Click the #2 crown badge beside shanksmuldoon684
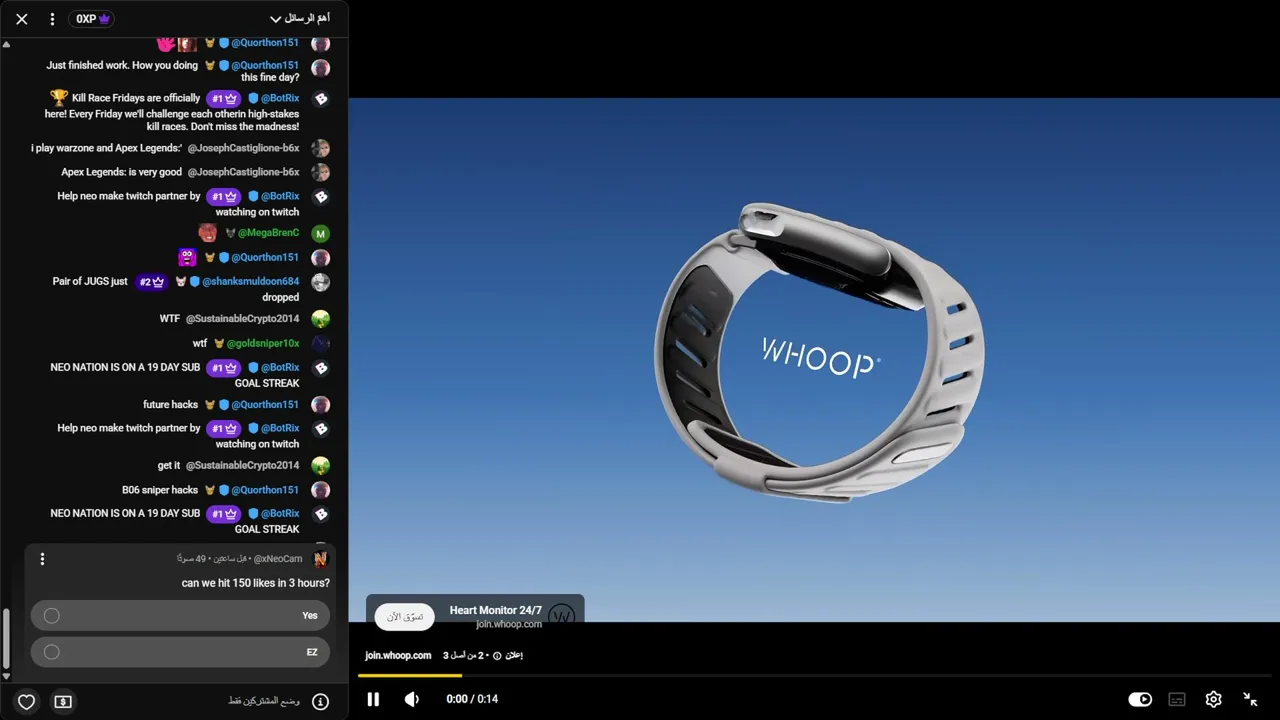Viewport: 1280px width, 720px height. click(151, 282)
